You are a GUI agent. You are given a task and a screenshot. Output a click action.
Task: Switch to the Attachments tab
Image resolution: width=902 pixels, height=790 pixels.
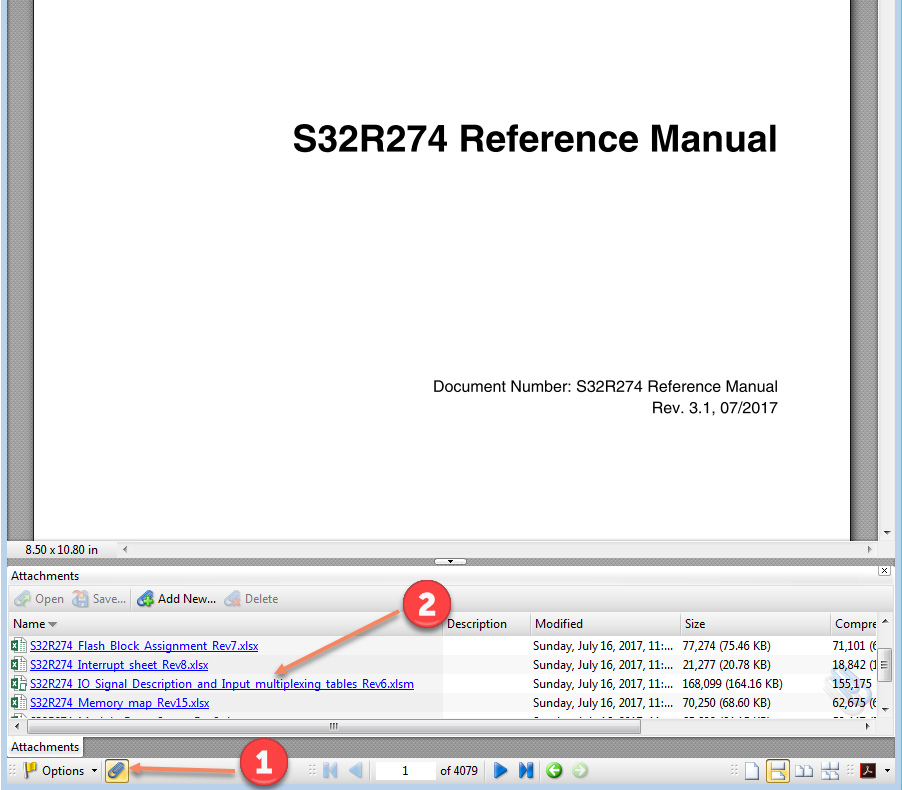(x=44, y=746)
